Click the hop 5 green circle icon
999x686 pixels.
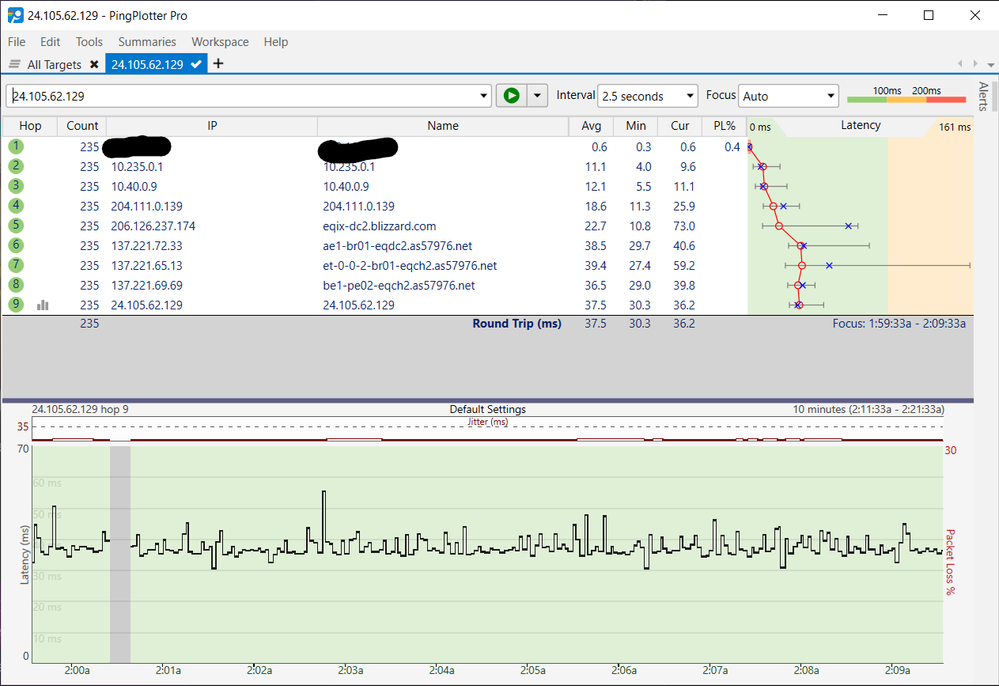(16, 226)
